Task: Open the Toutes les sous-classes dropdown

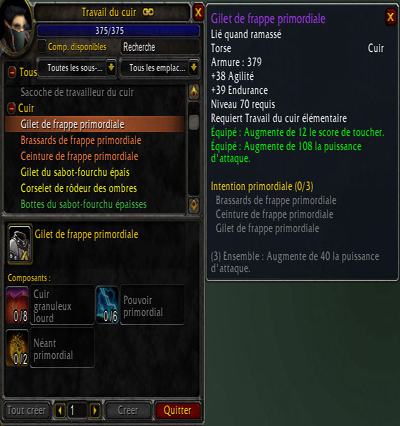Action: point(77,68)
